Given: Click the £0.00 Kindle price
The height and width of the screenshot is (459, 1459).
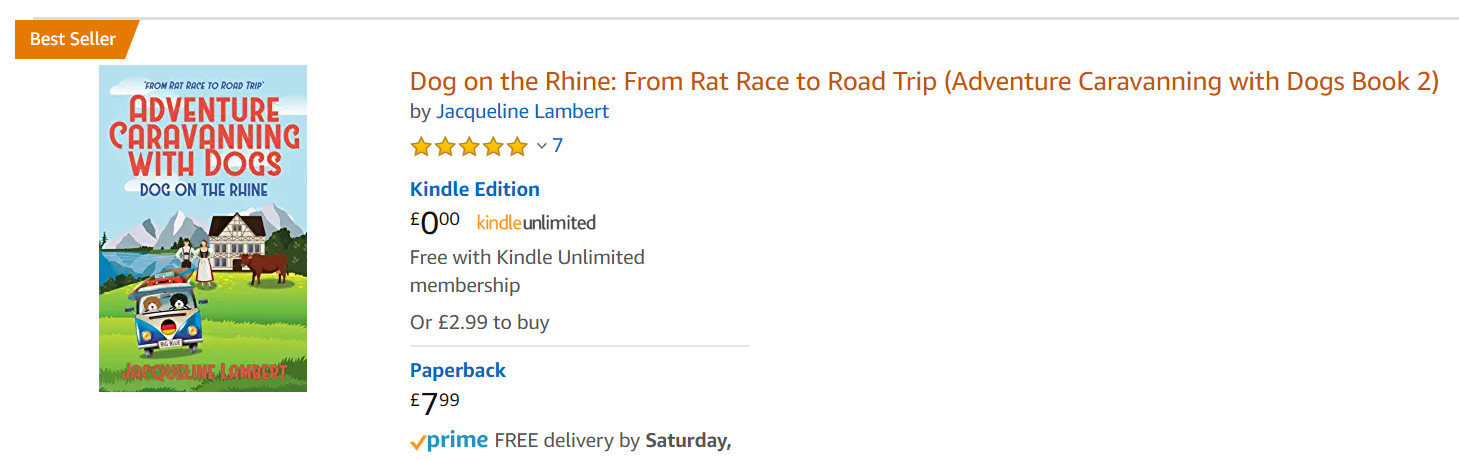Looking at the screenshot, I should (x=435, y=222).
